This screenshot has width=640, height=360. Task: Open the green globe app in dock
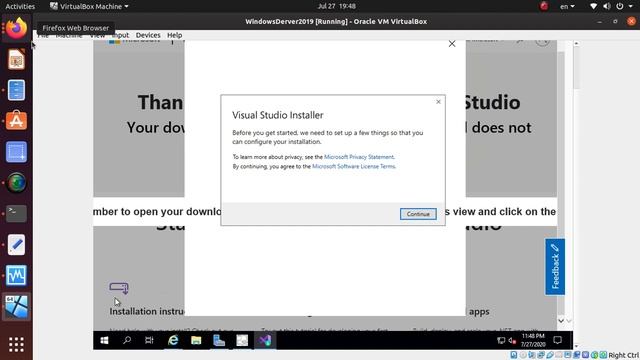[x=16, y=182]
